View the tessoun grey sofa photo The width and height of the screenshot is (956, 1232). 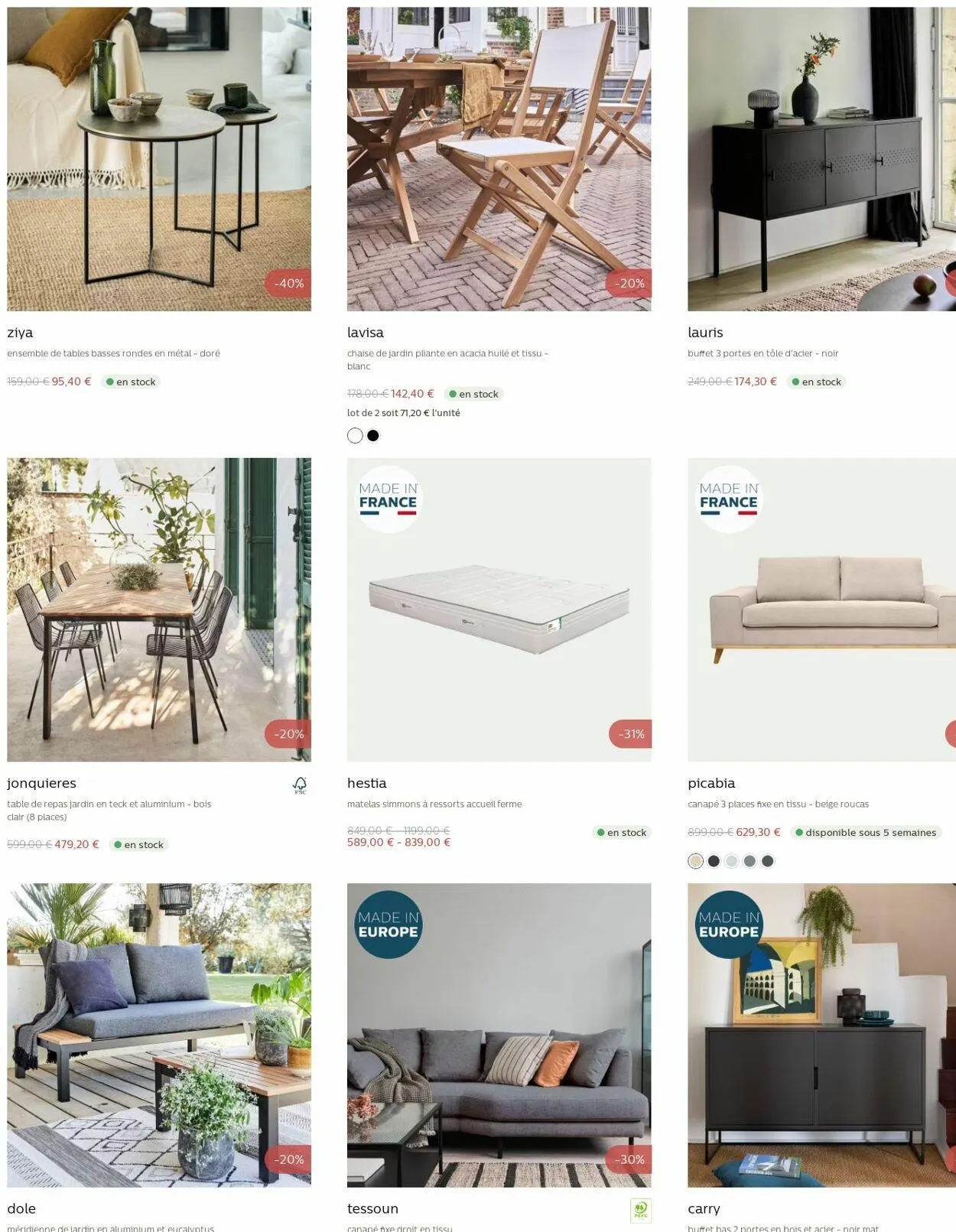(x=499, y=1035)
